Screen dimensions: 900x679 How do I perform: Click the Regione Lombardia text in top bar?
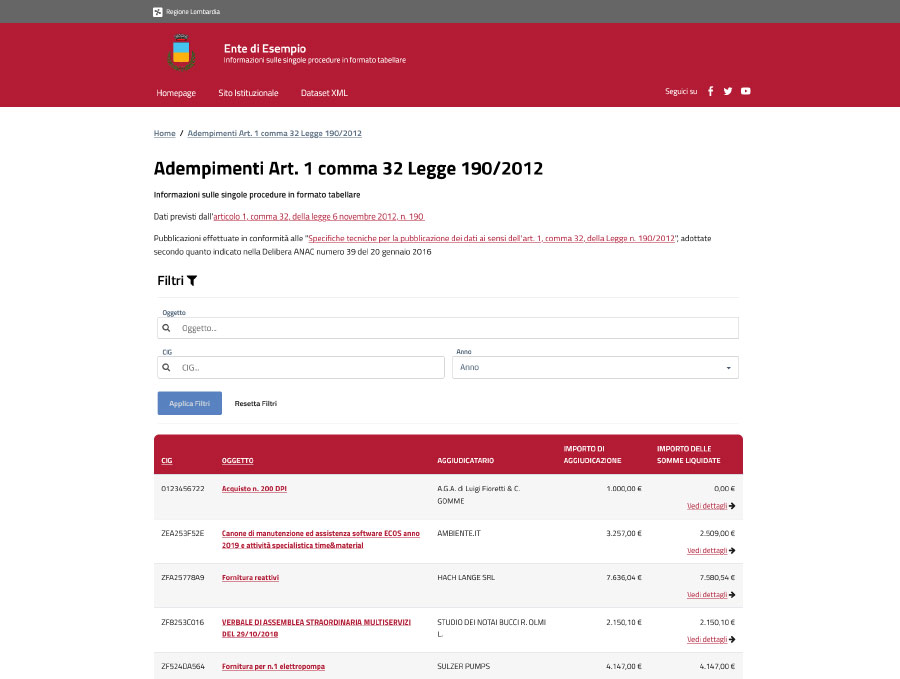tap(193, 11)
